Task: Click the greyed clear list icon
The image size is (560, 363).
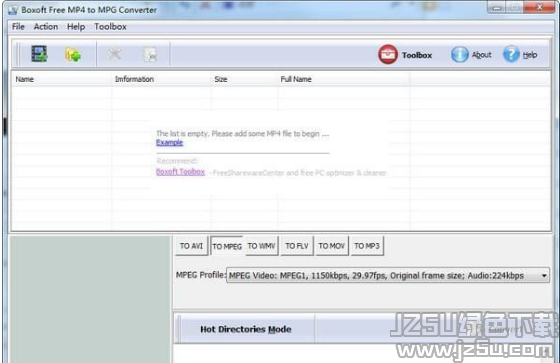Action: point(150,55)
